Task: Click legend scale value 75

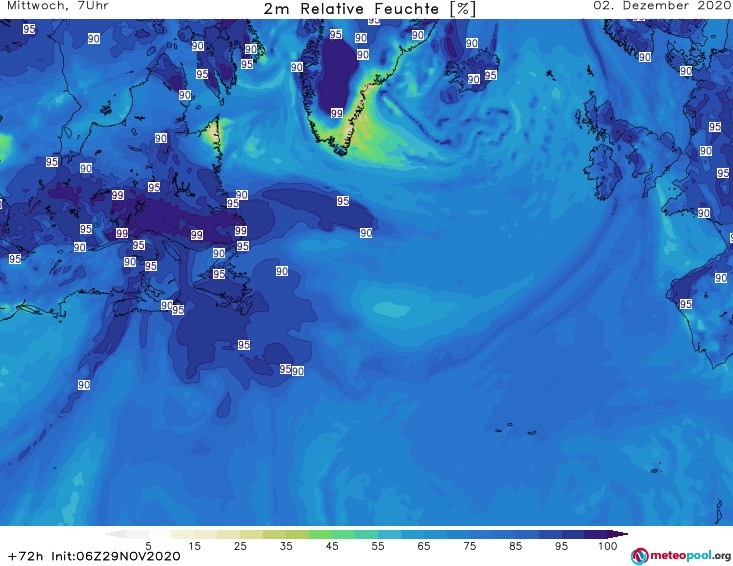Action: coord(470,546)
